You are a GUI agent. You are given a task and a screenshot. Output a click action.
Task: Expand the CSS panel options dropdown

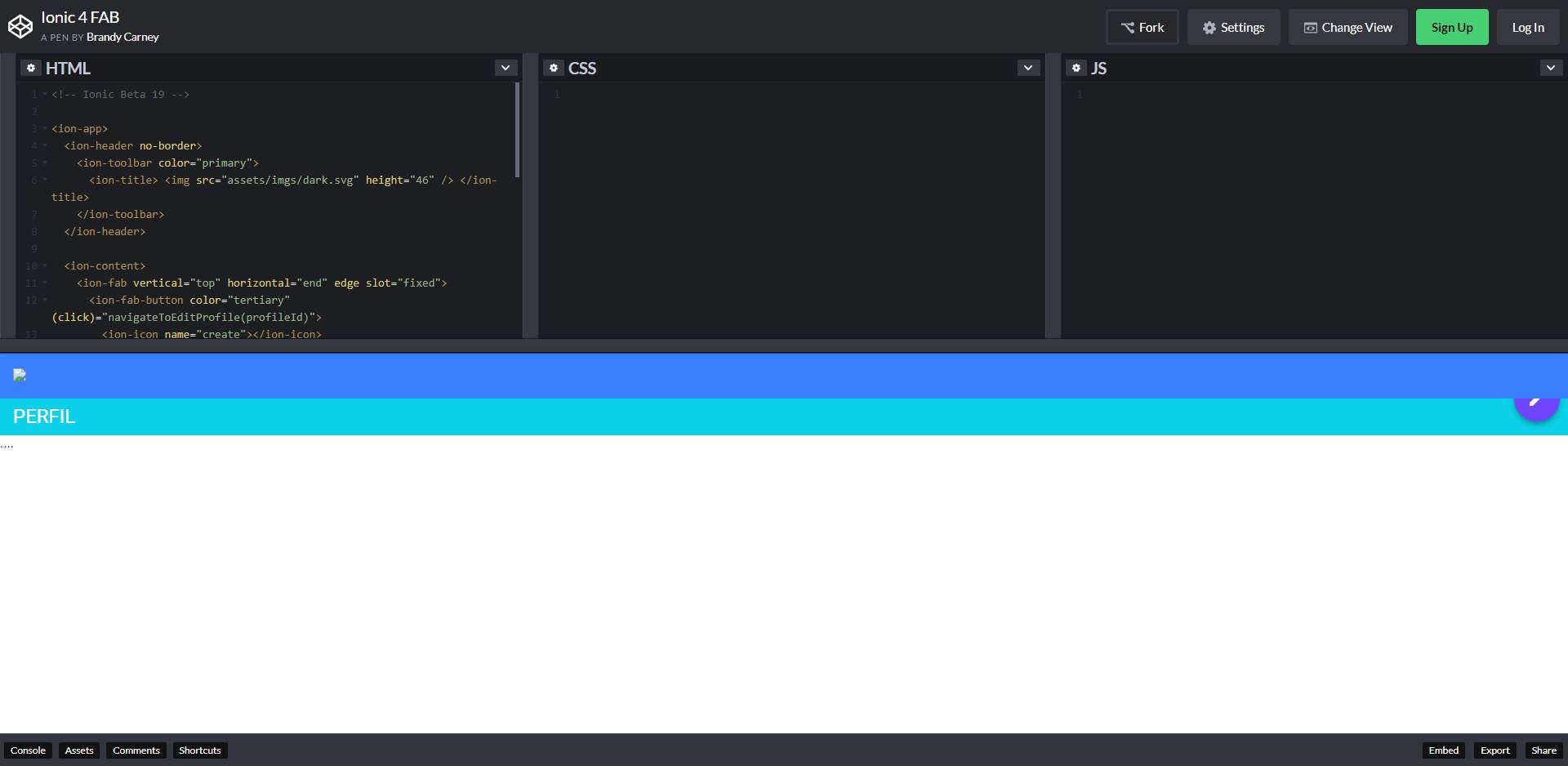[1028, 68]
